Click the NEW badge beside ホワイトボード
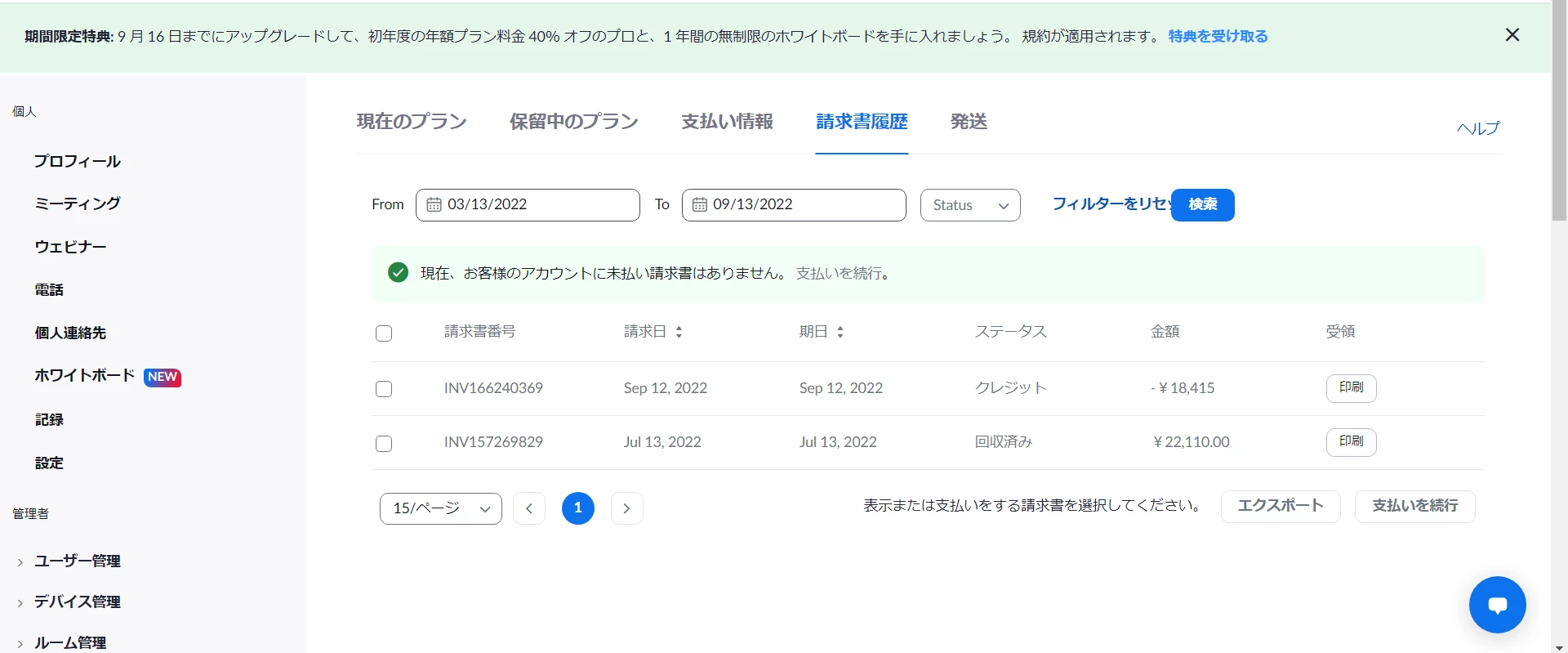Viewport: 1568px width, 653px height. [163, 377]
